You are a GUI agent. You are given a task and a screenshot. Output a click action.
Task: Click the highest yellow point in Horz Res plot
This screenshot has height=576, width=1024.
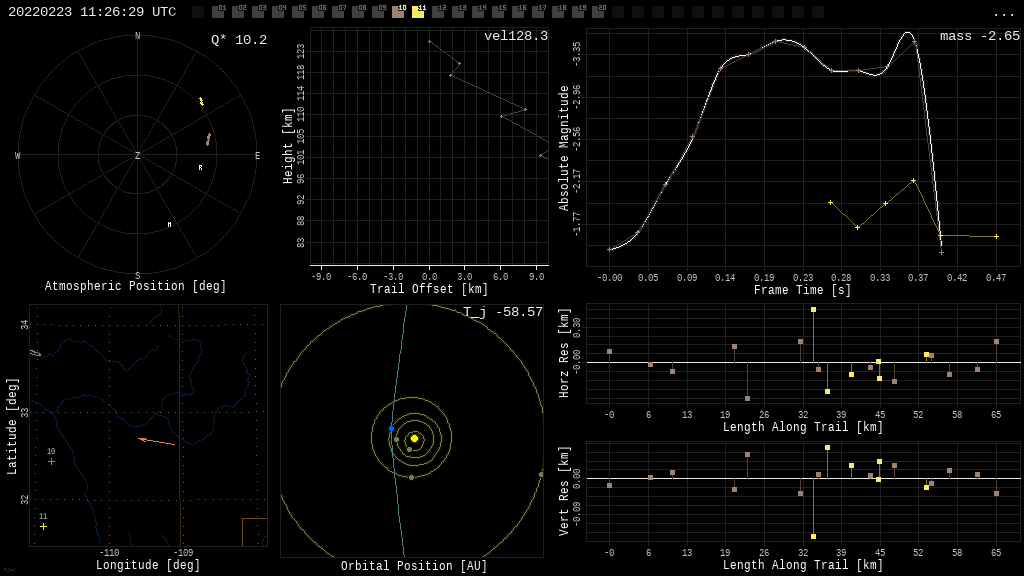tap(813, 310)
